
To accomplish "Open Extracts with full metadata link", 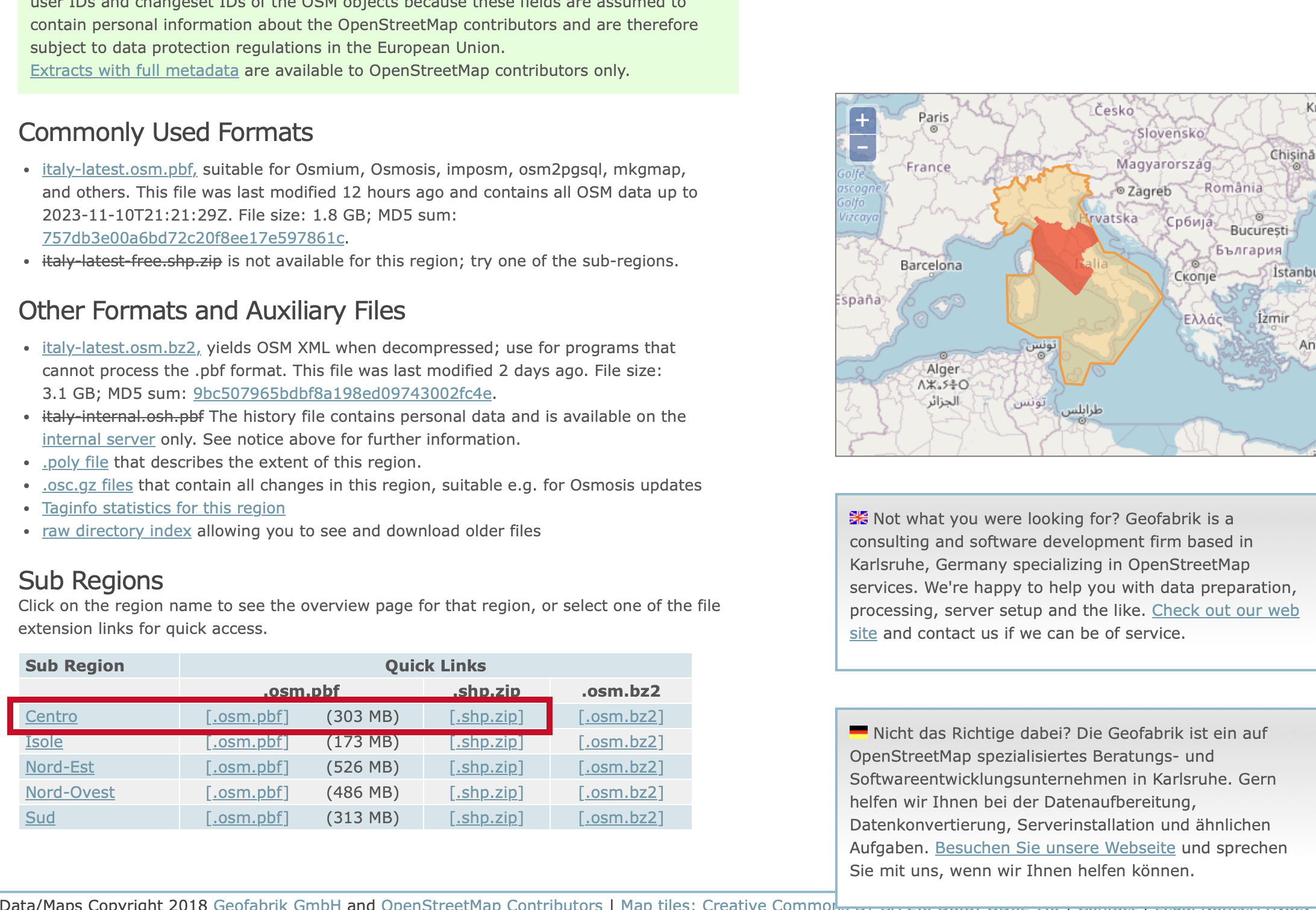I will (x=134, y=71).
